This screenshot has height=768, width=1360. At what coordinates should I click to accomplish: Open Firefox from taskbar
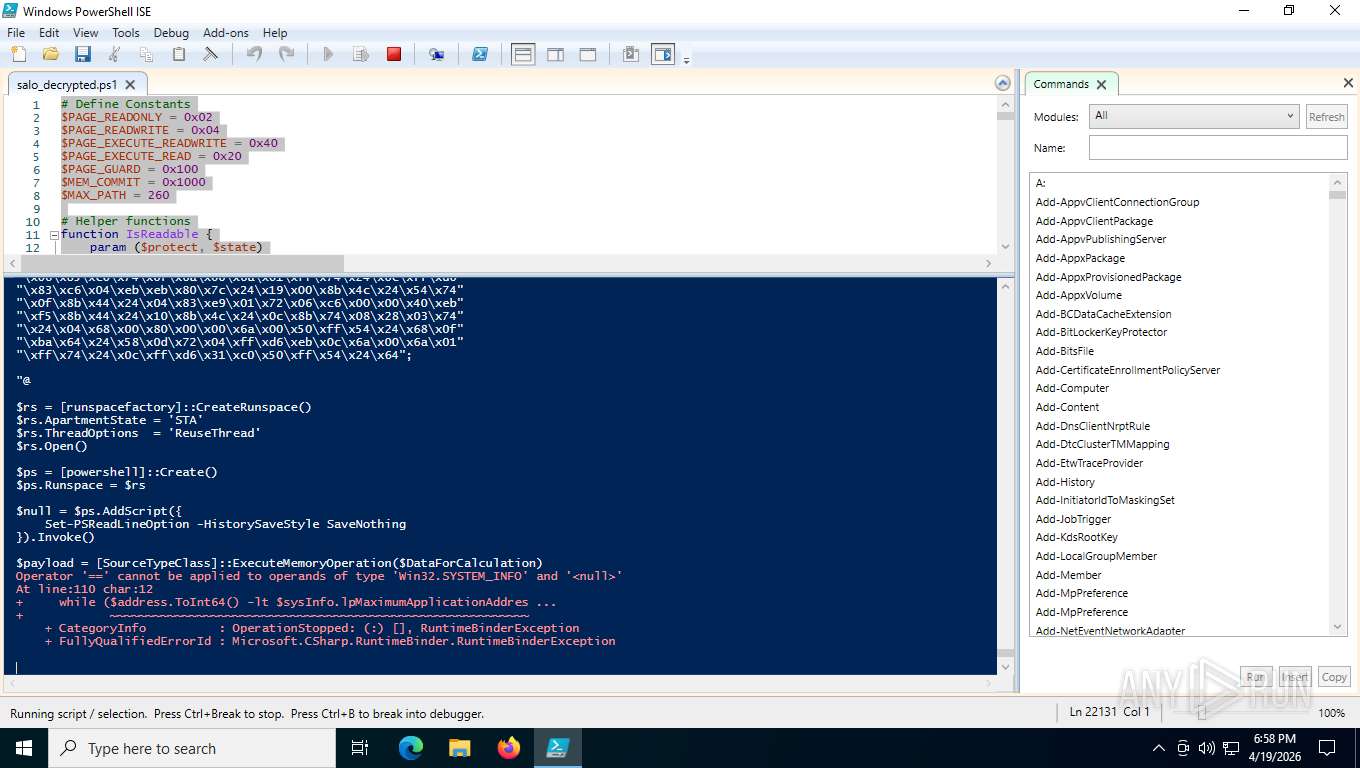pos(509,748)
